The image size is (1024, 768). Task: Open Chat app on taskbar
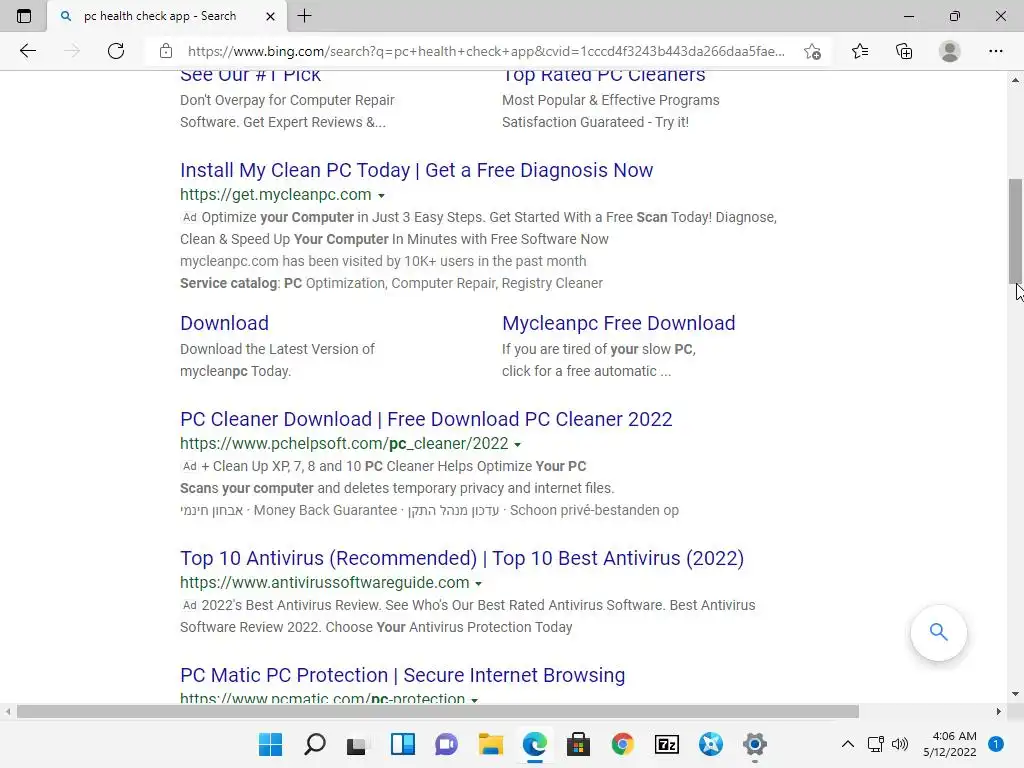447,744
